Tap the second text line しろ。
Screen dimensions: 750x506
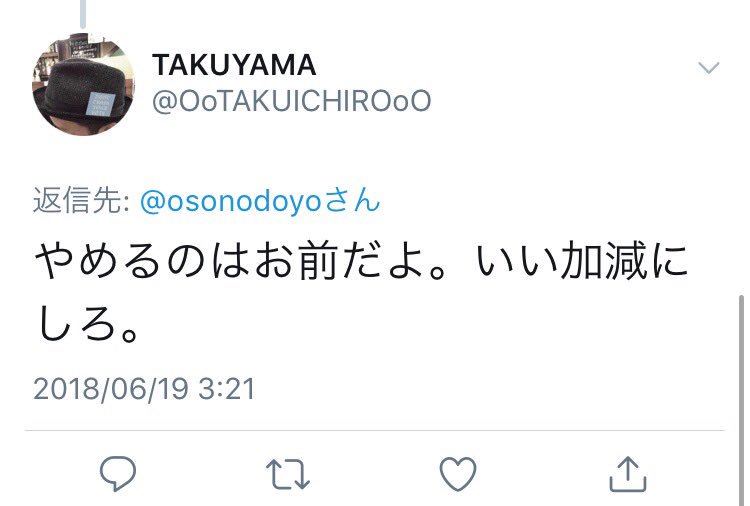88,324
